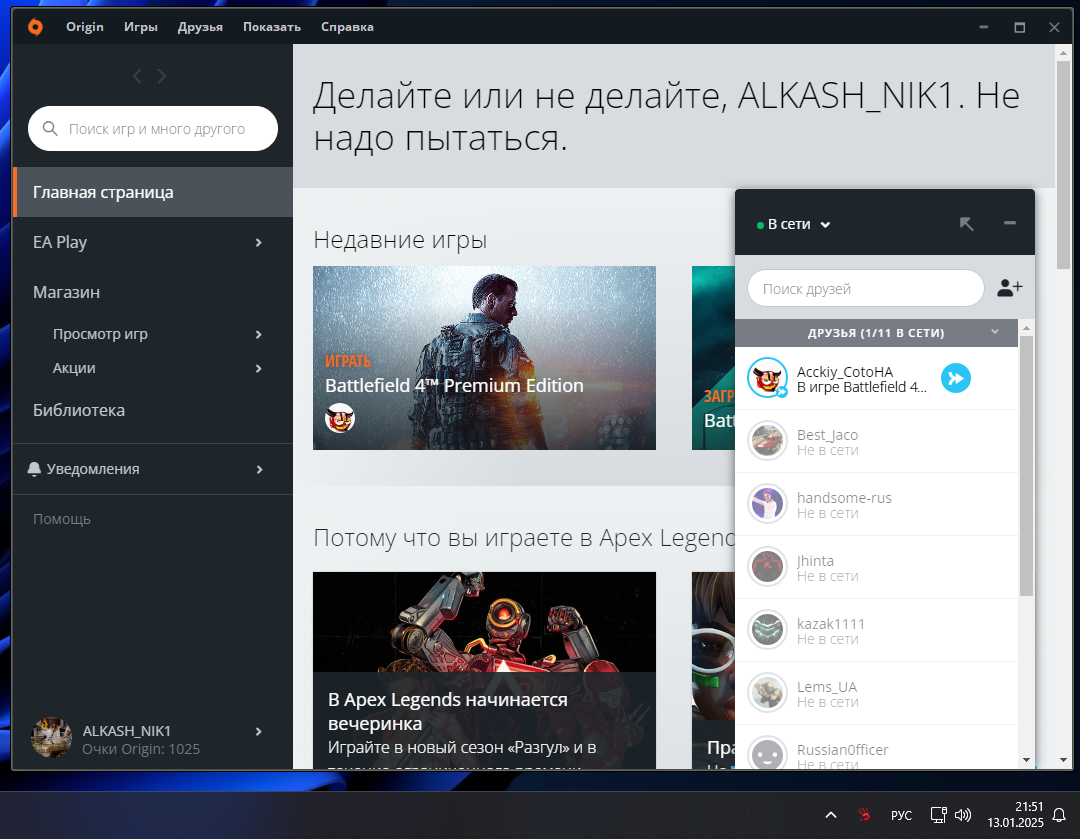Expand the "Уведомления" arrow

[259, 469]
